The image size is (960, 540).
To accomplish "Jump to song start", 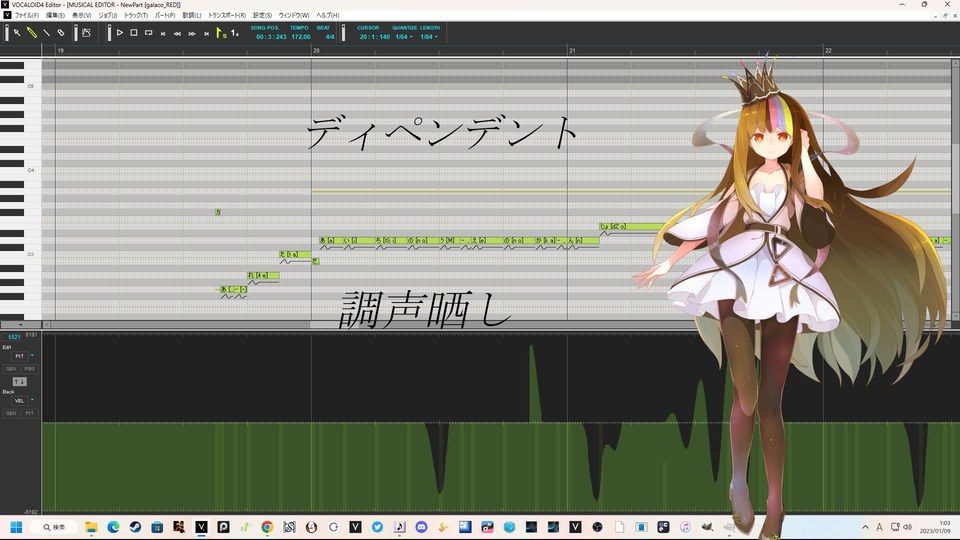I will click(163, 34).
